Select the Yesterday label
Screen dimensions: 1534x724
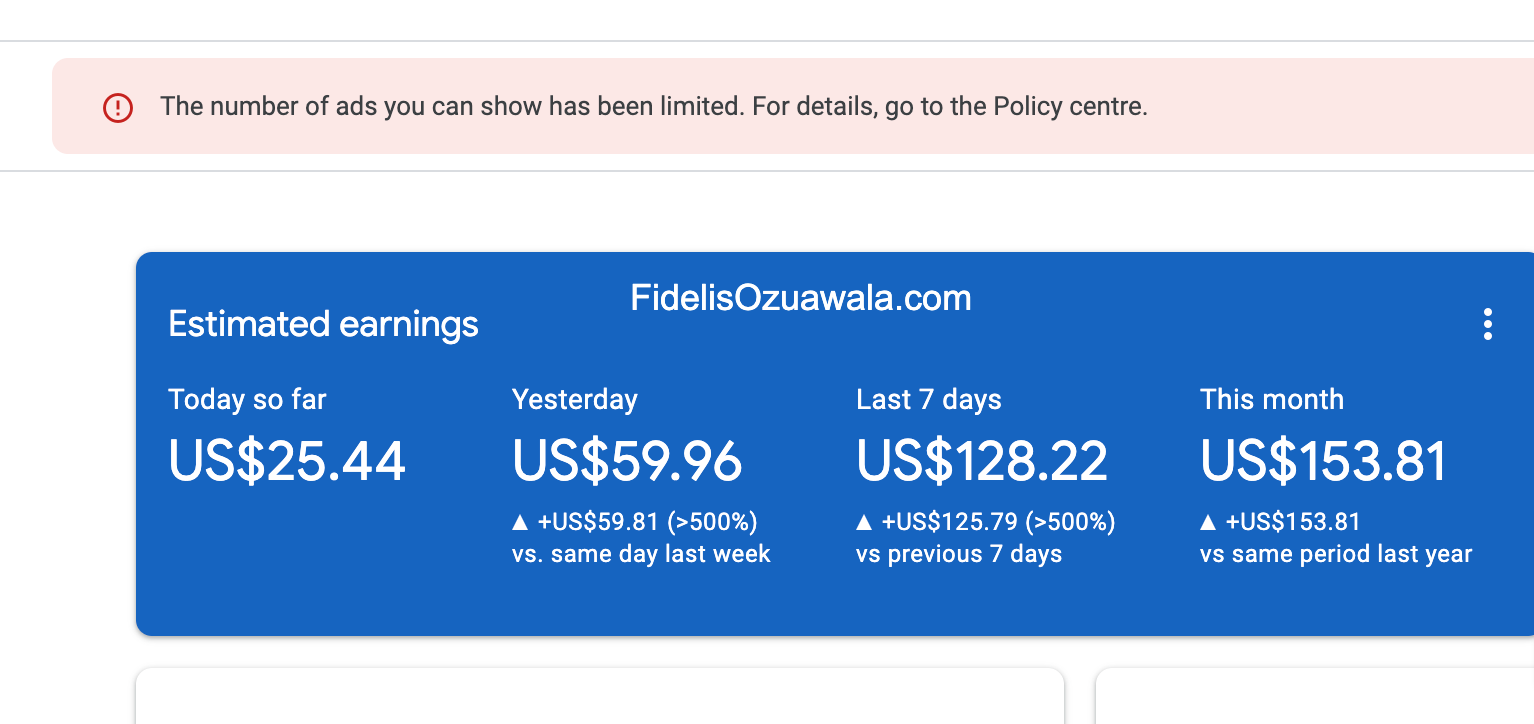click(575, 400)
